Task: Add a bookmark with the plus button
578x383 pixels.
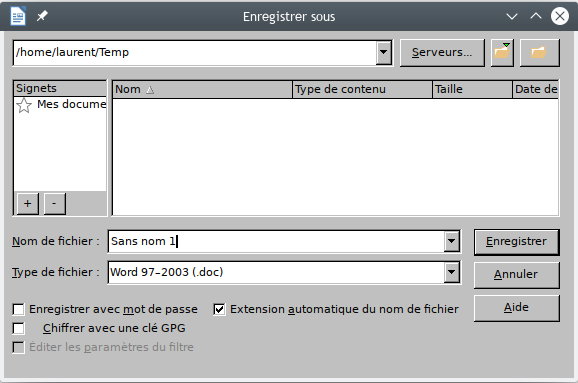Action: (28, 203)
